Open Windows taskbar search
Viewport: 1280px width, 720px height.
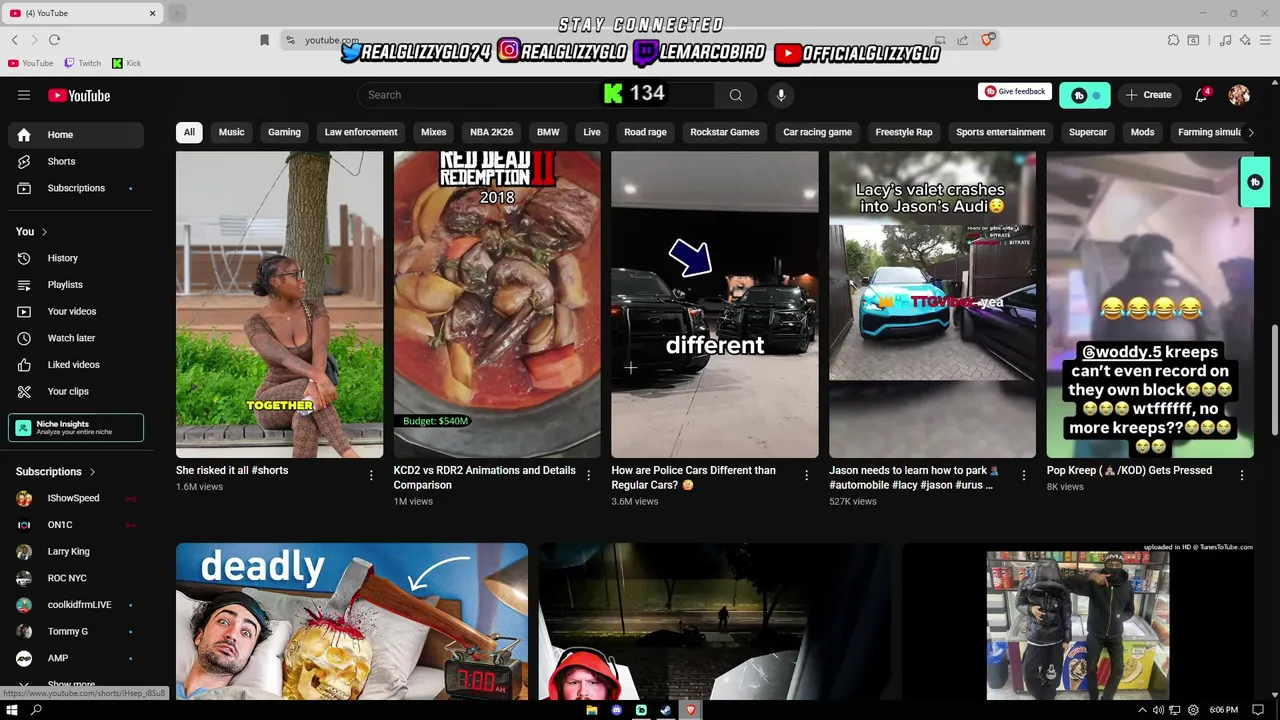click(37, 710)
